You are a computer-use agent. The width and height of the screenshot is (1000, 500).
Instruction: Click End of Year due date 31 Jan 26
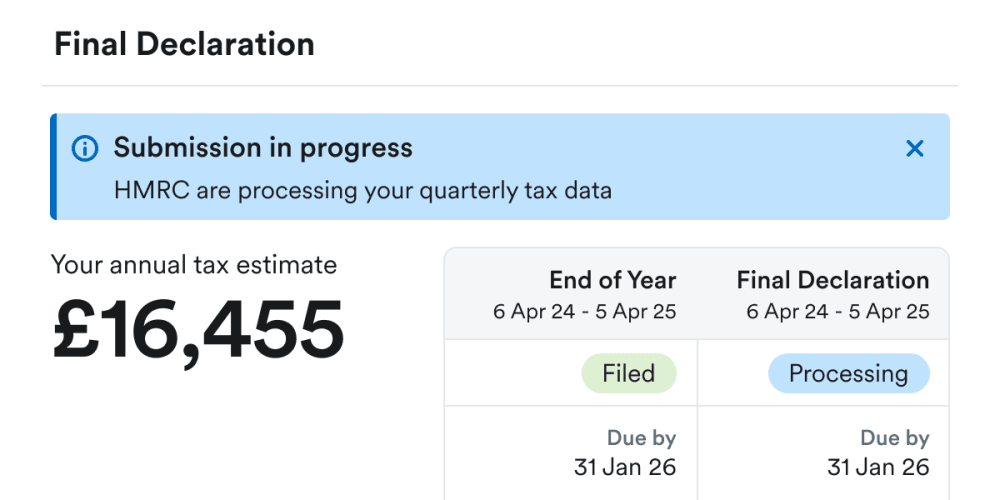pos(625,466)
